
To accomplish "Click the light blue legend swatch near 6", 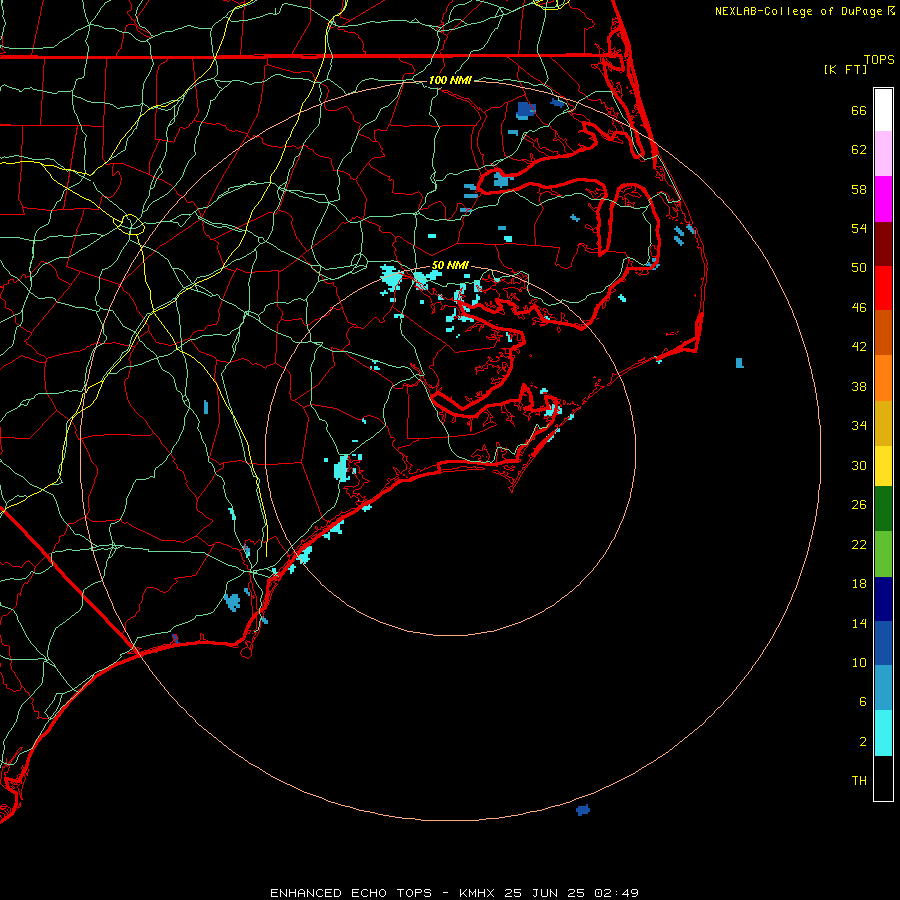I will pyautogui.click(x=883, y=687).
